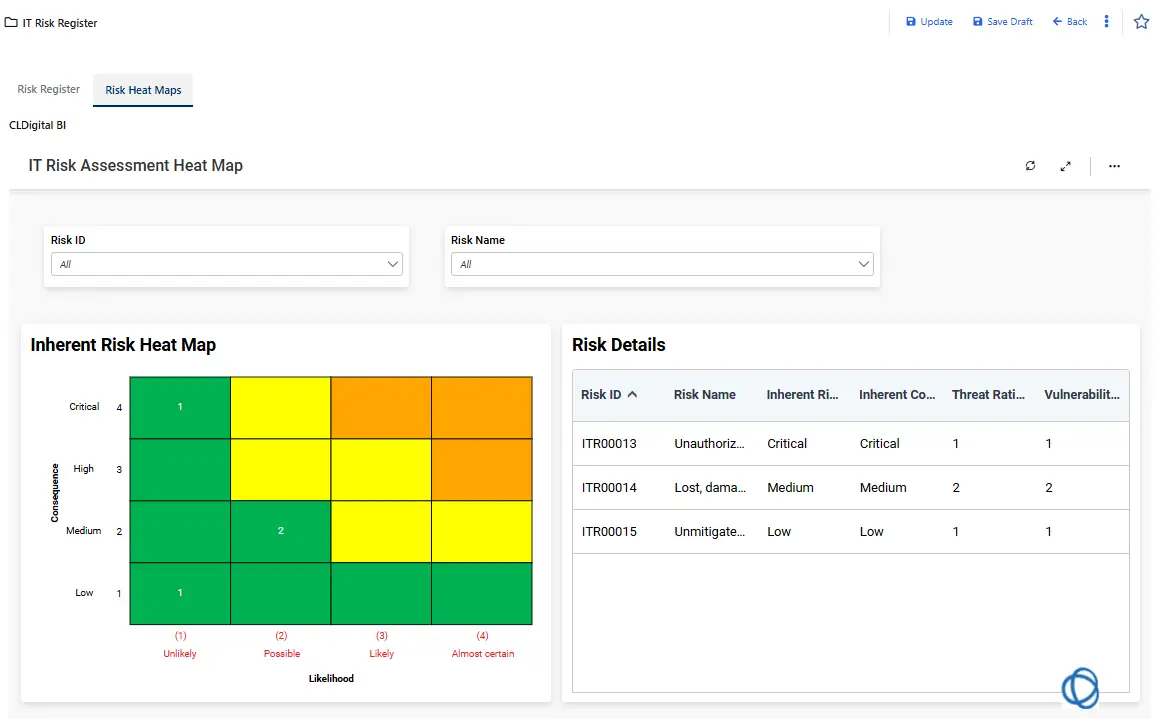Screen dimensions: 1160x719
Task: Expand the Risk Name filter dropdown
Action: pyautogui.click(x=662, y=265)
